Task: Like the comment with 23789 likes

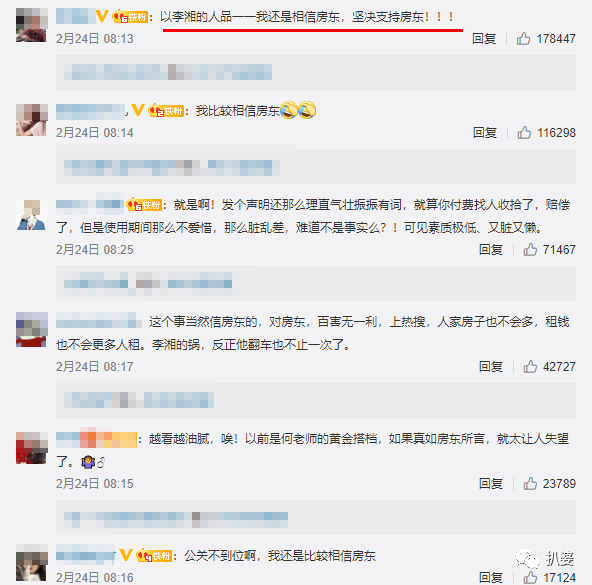Action: (530, 483)
